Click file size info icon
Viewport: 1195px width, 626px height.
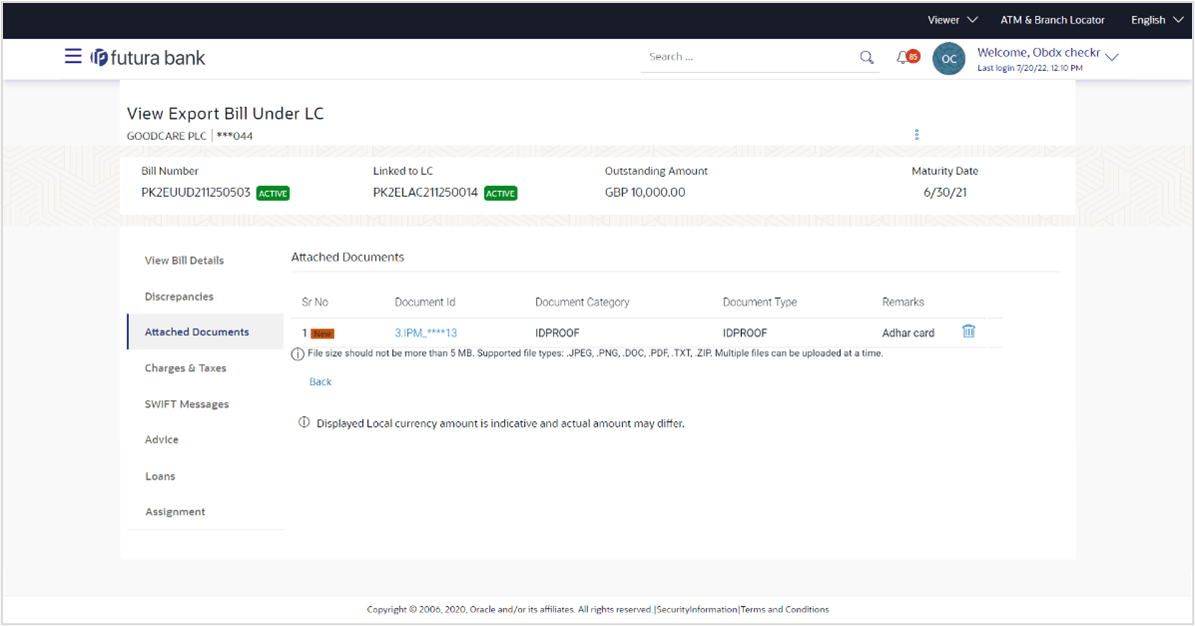(298, 354)
